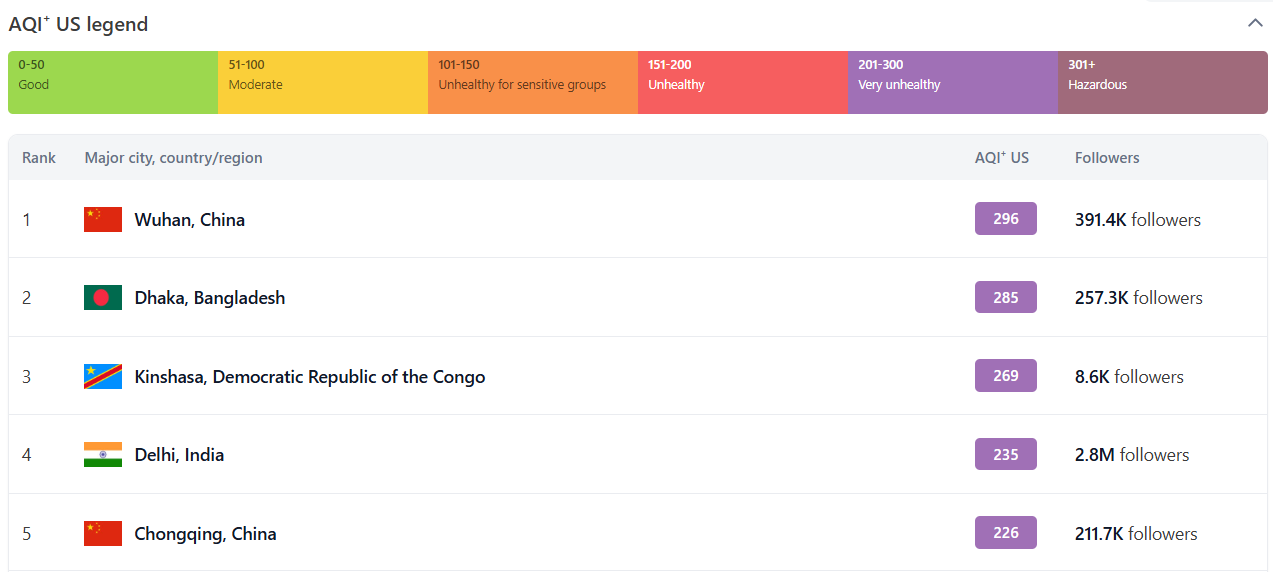Click the yellow Moderate legend swatch
Image resolution: width=1273 pixels, height=572 pixels.
(x=323, y=82)
